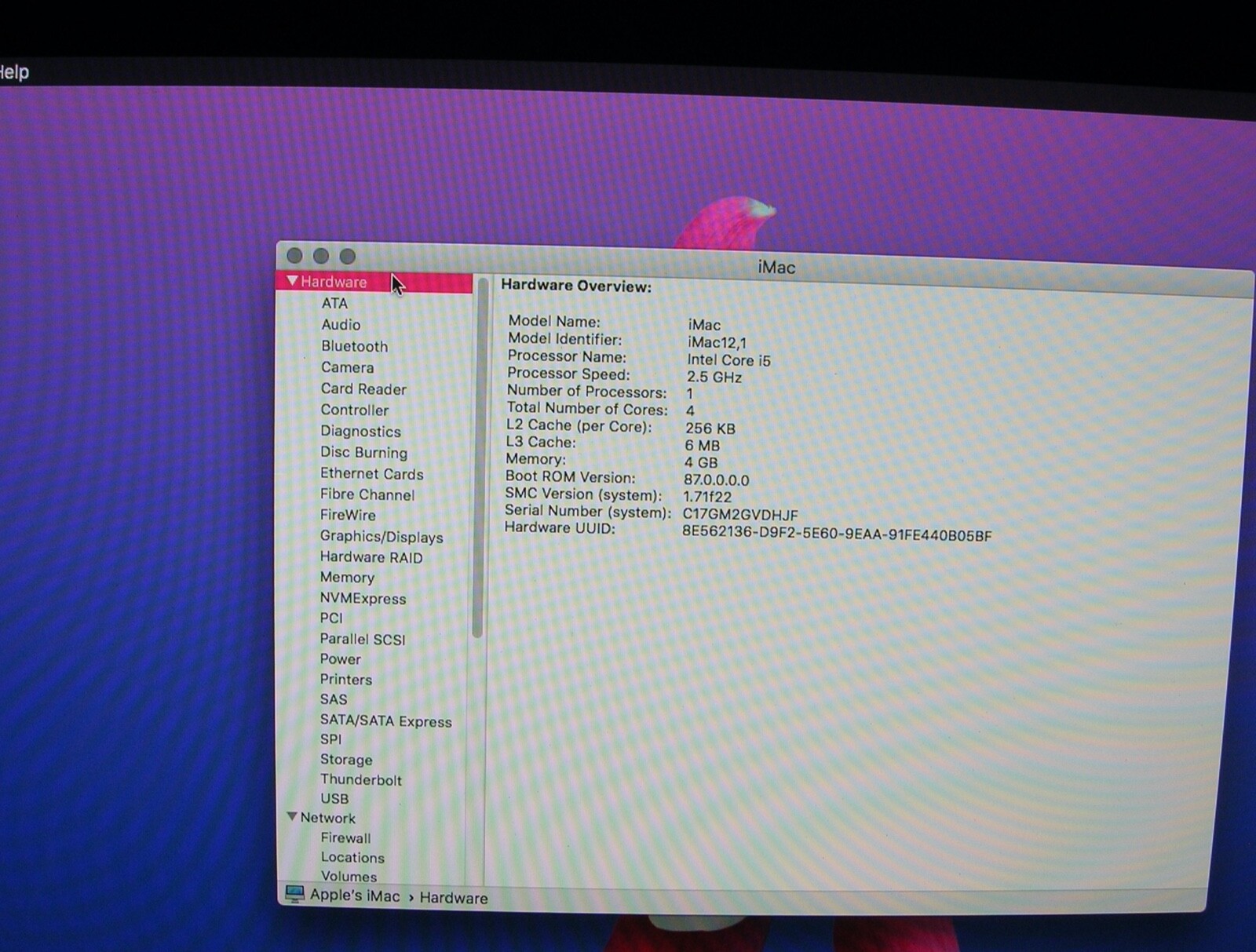Collapse the Hardware disclosure triangle
Screen dimensions: 1256x952
(x=292, y=280)
